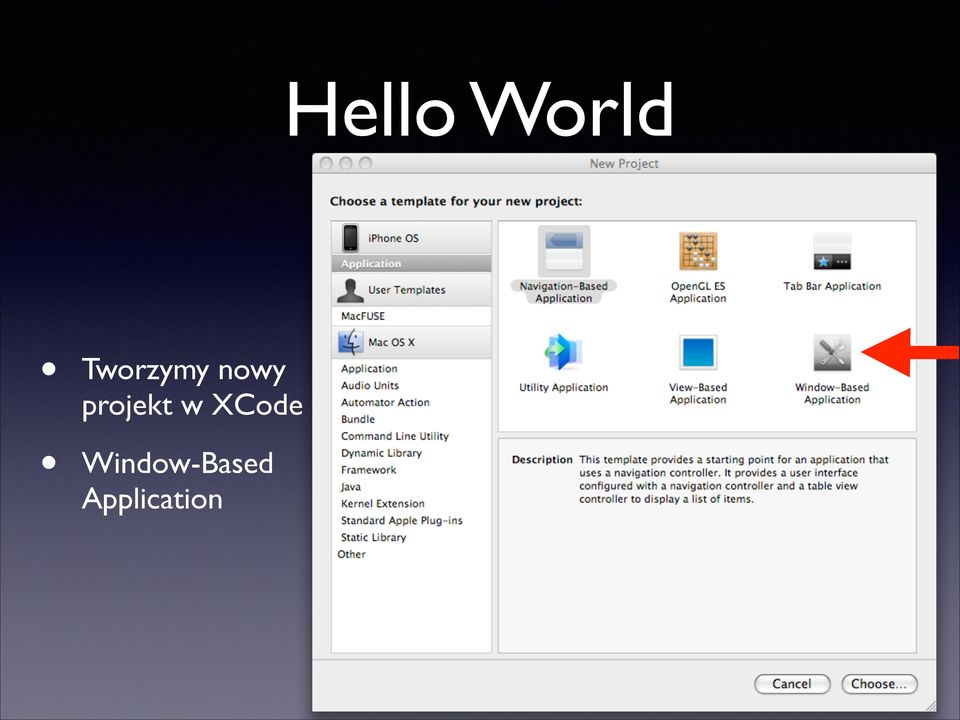Zoom the New Project window
The image size is (960, 720).
[x=366, y=163]
